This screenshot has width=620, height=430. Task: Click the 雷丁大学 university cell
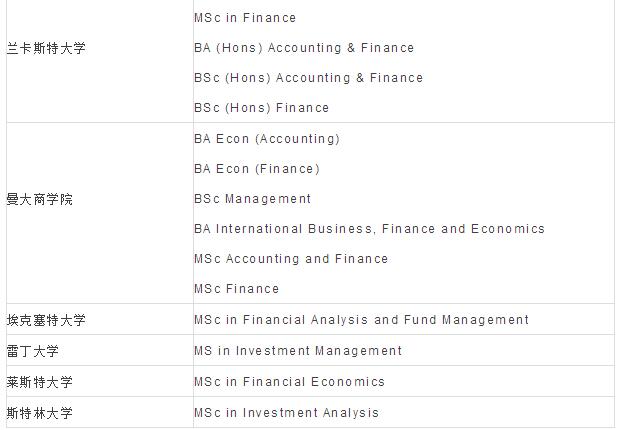33,351
